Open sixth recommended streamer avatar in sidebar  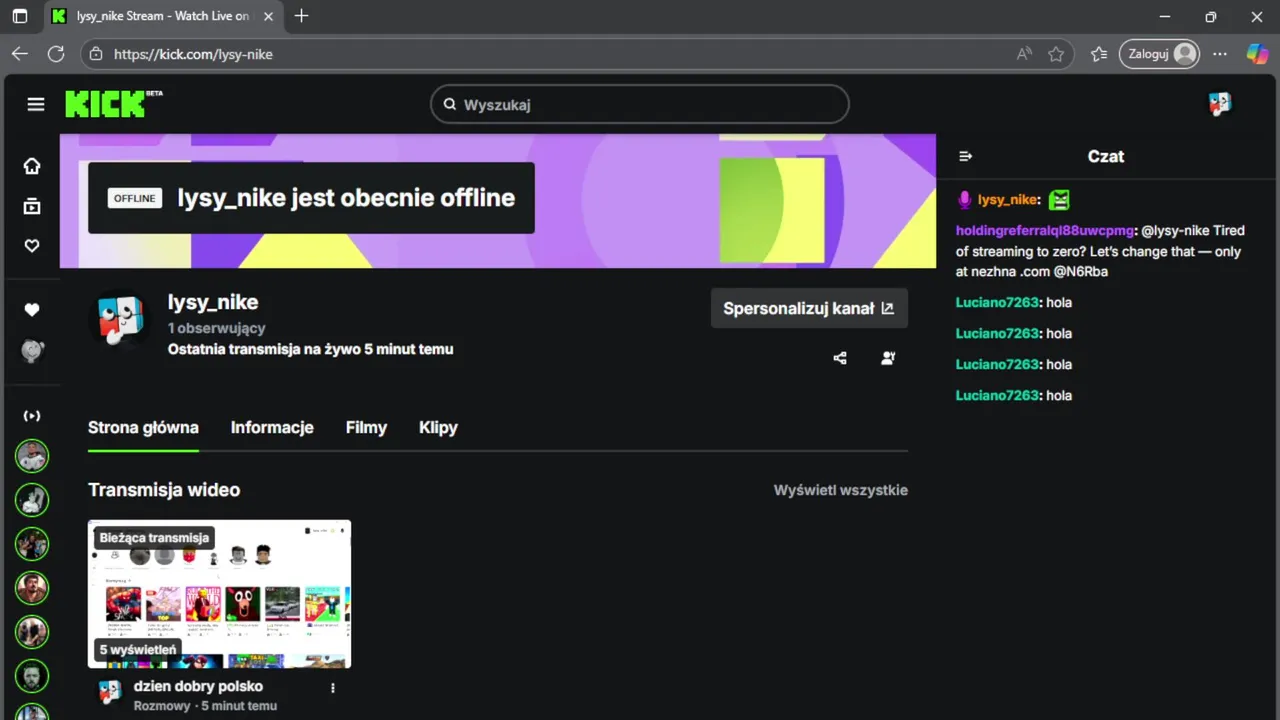32,676
